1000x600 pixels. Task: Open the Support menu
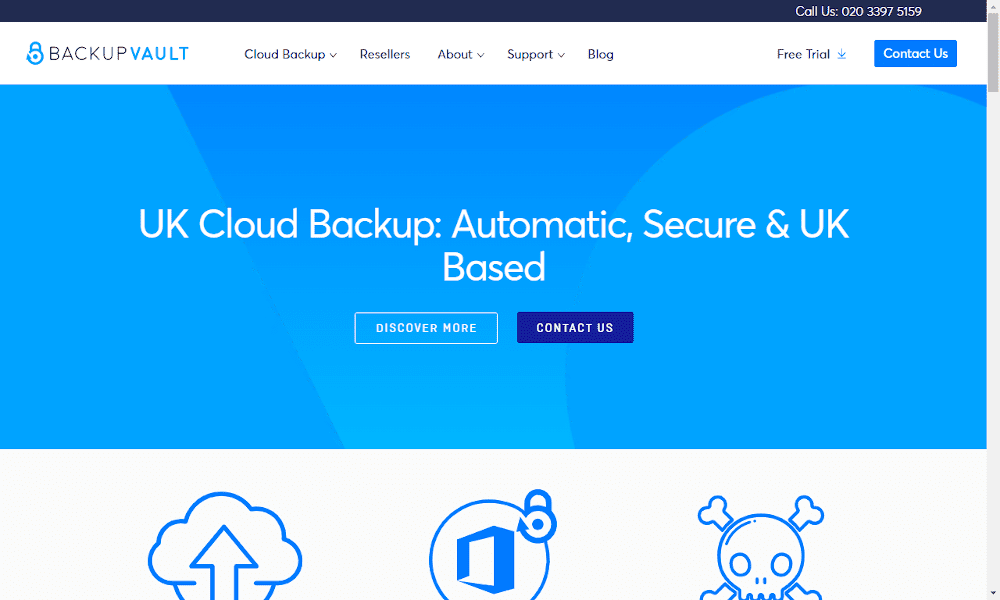tap(530, 54)
